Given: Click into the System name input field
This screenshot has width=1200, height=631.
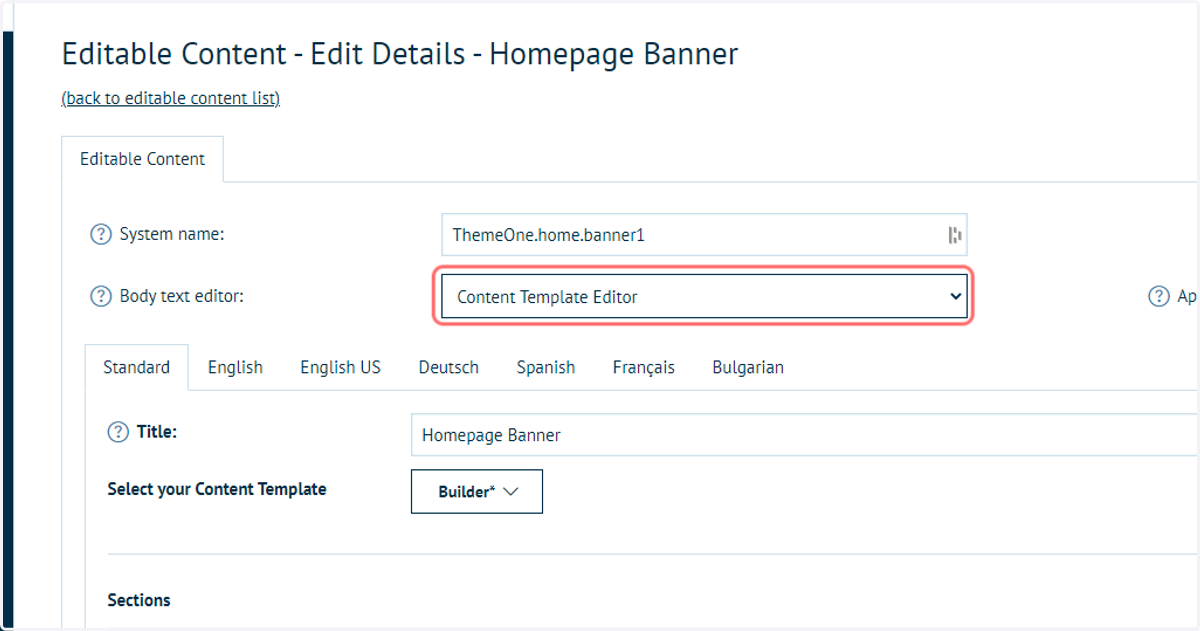Looking at the screenshot, I should coord(704,235).
